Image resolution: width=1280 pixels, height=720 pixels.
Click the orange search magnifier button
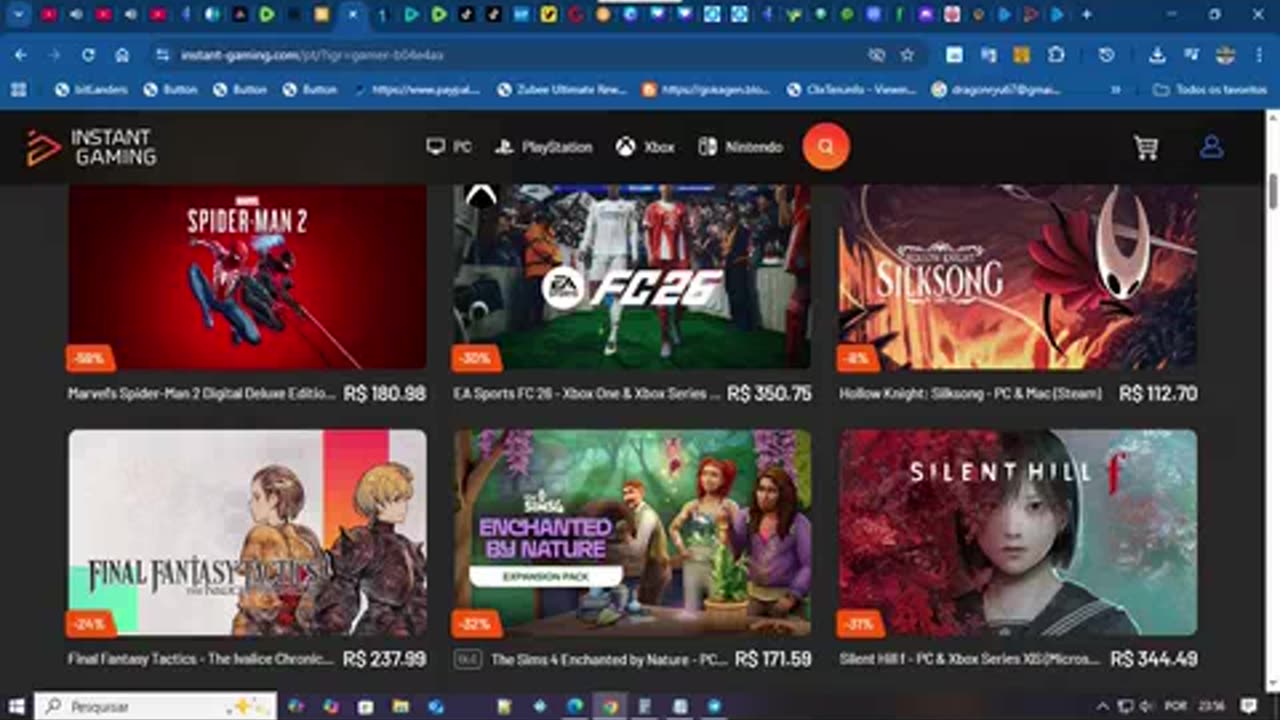(826, 147)
